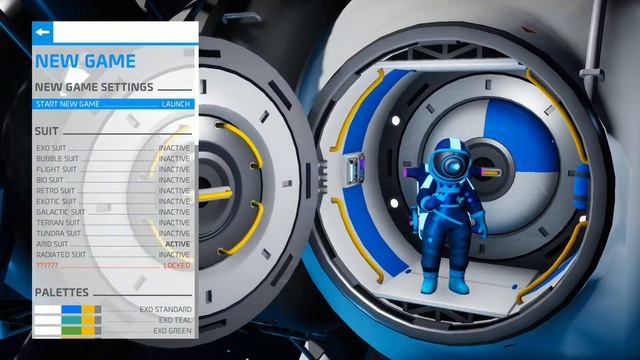The width and height of the screenshot is (640, 360).
Task: Click the active Arid Suit row
Action: [113, 244]
